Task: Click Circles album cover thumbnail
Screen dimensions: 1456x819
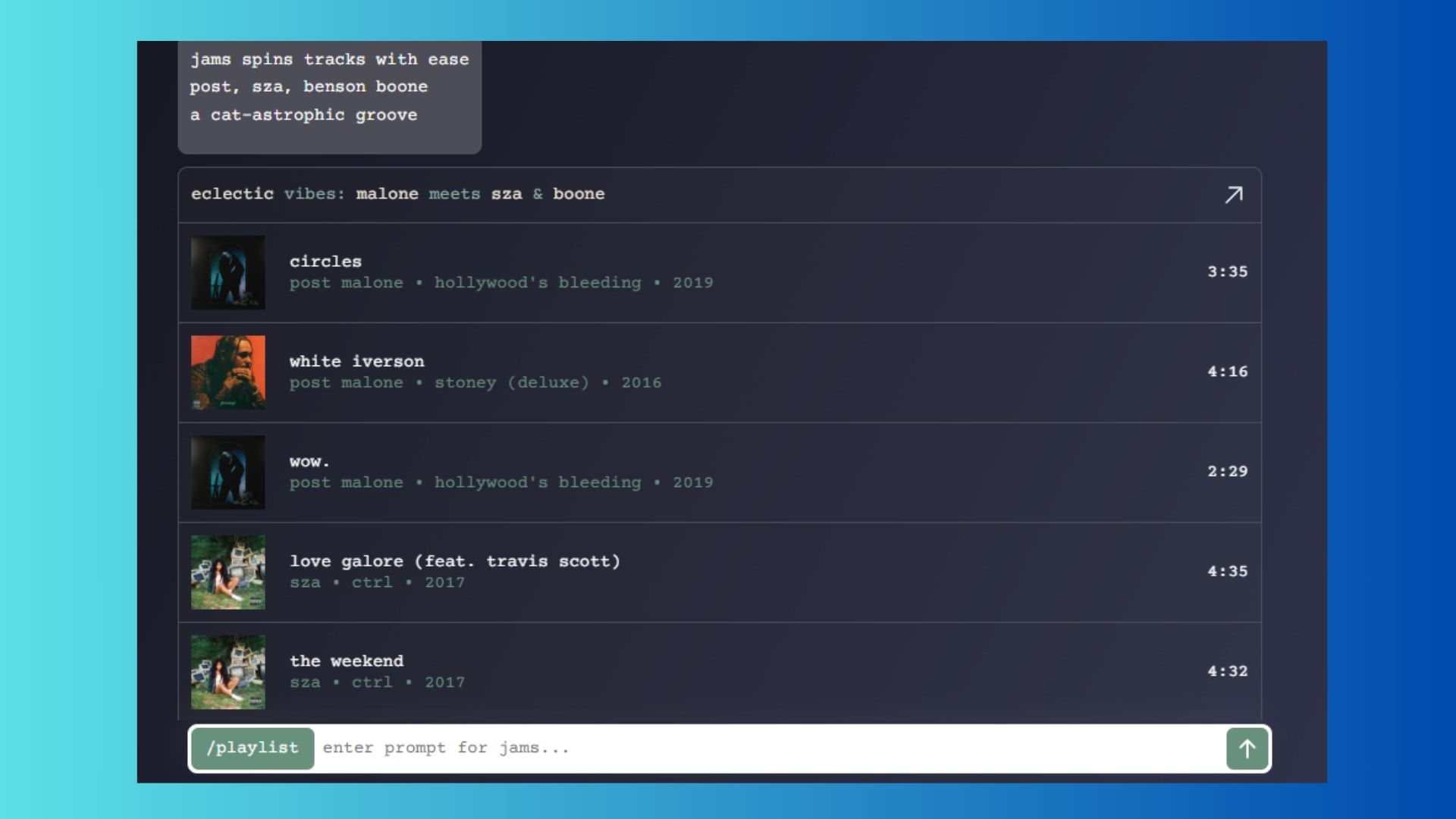Action: [228, 272]
